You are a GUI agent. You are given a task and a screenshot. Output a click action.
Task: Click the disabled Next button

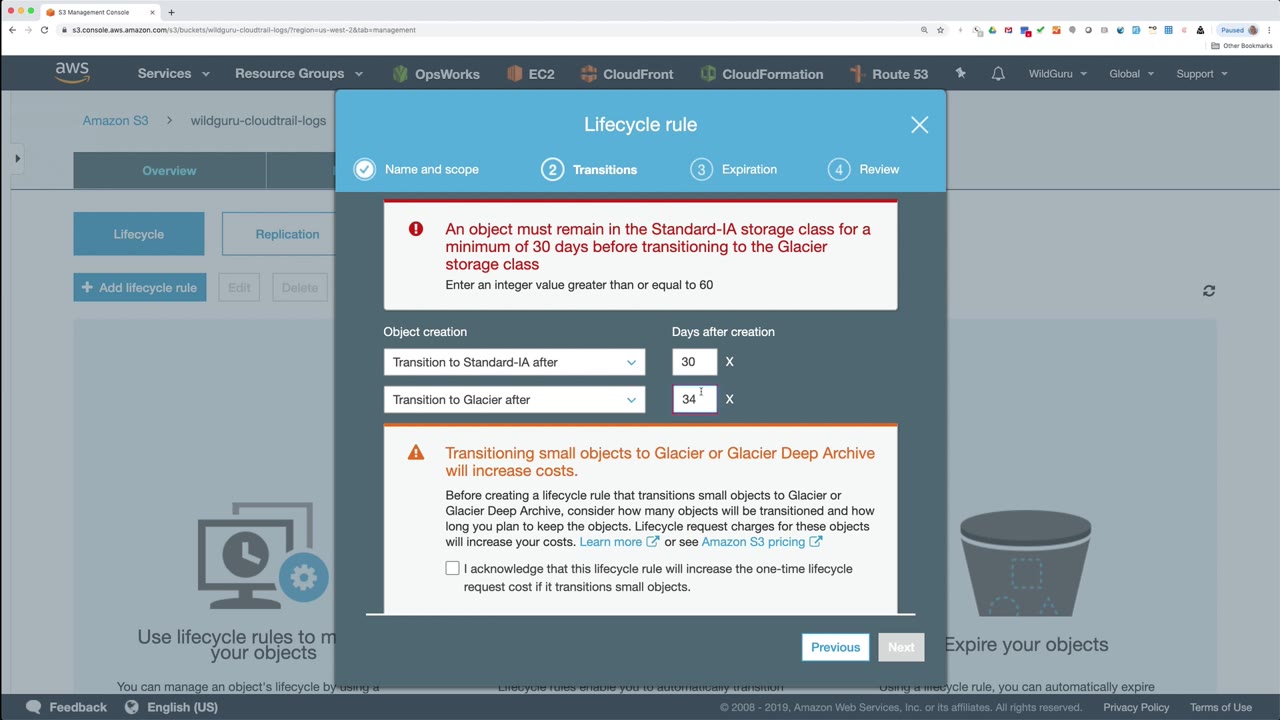901,647
